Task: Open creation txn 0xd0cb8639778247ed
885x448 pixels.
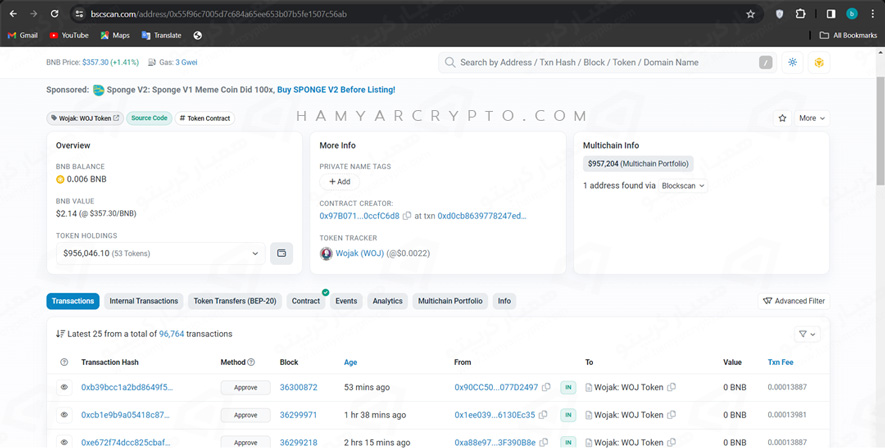Action: click(481, 216)
